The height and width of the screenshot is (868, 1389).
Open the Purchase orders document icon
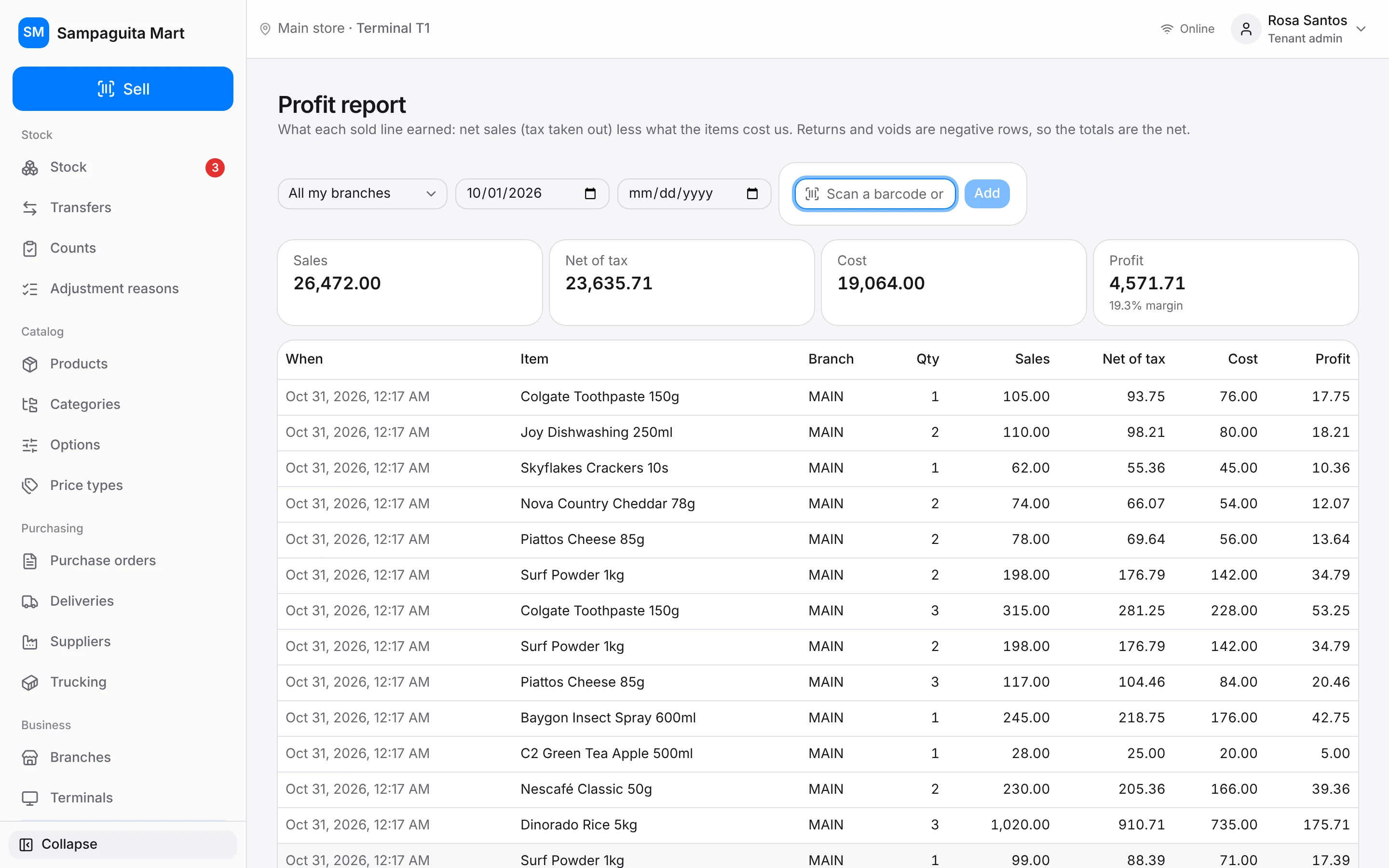(x=30, y=561)
